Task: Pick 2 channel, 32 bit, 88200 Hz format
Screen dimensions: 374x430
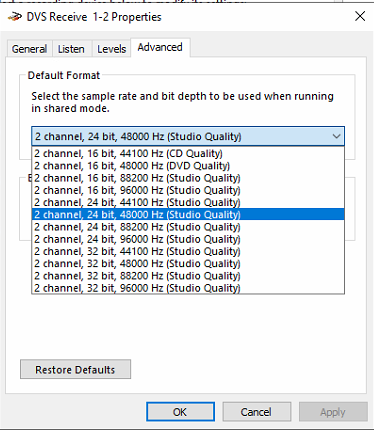Action: coord(188,276)
